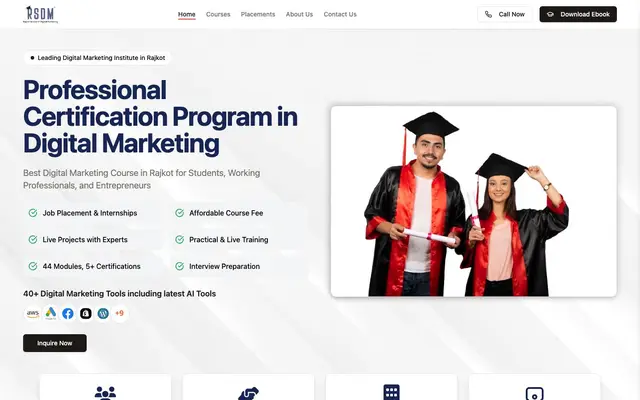Viewport: 640px width, 400px height.
Task: Go to the Courses page
Action: [218, 14]
